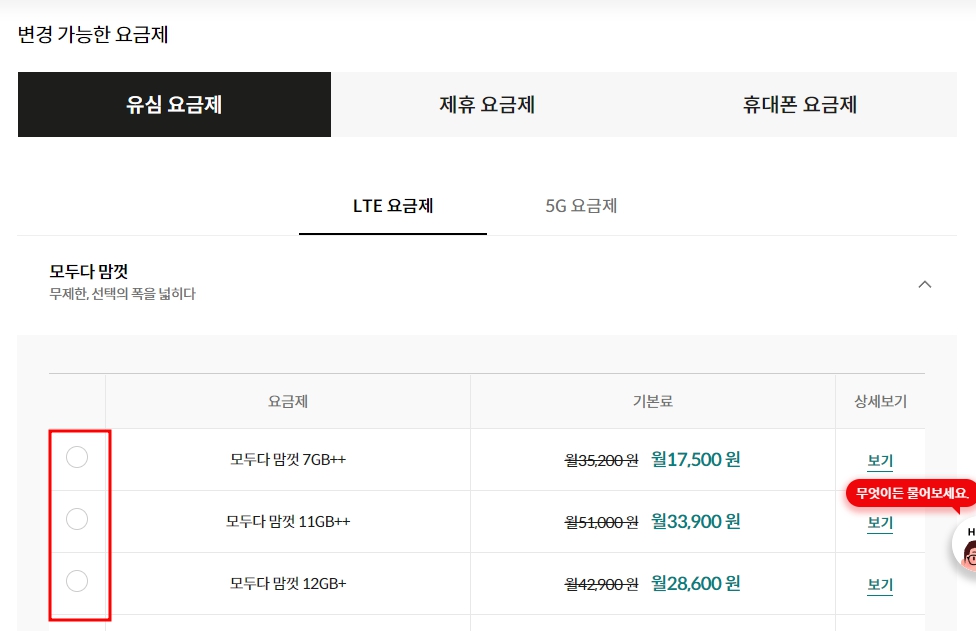Collapse the 모두다 맘껏 plan section chevron
This screenshot has height=631, width=976.
pyautogui.click(x=924, y=284)
